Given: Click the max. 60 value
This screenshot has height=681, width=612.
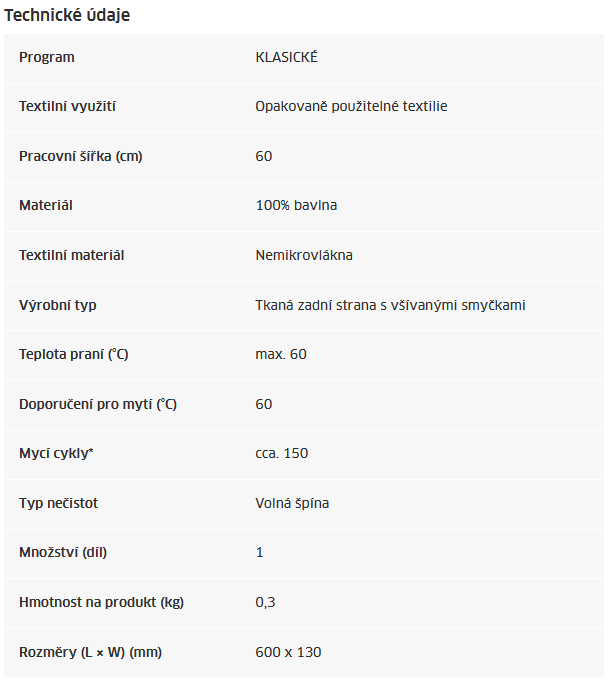Looking at the screenshot, I should click(x=281, y=354).
